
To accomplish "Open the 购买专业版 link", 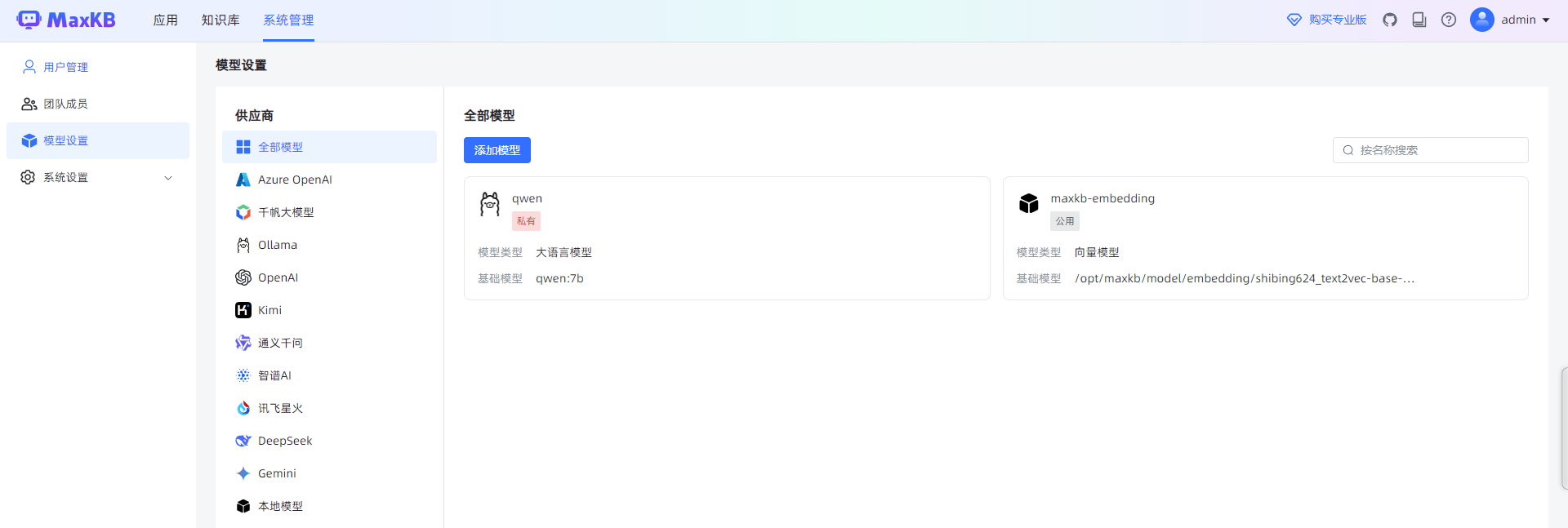I will (1327, 20).
